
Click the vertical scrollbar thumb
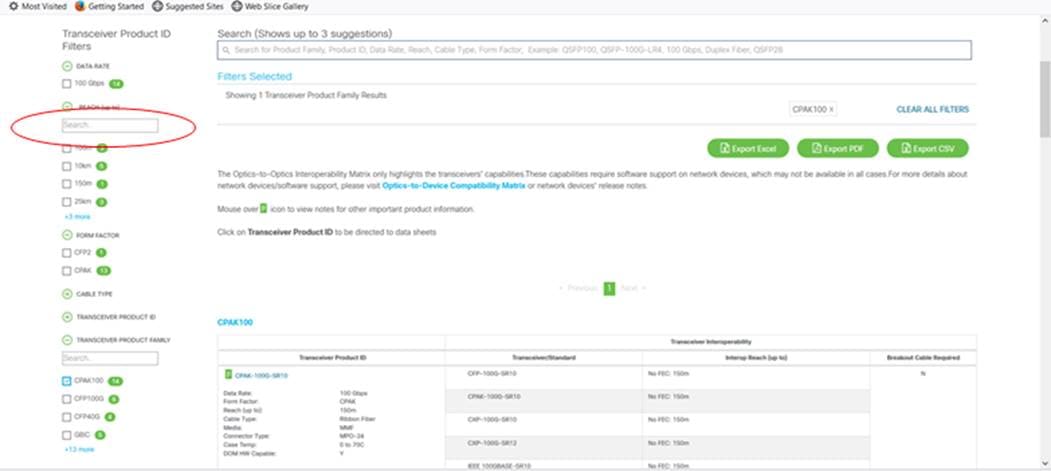(x=1045, y=98)
